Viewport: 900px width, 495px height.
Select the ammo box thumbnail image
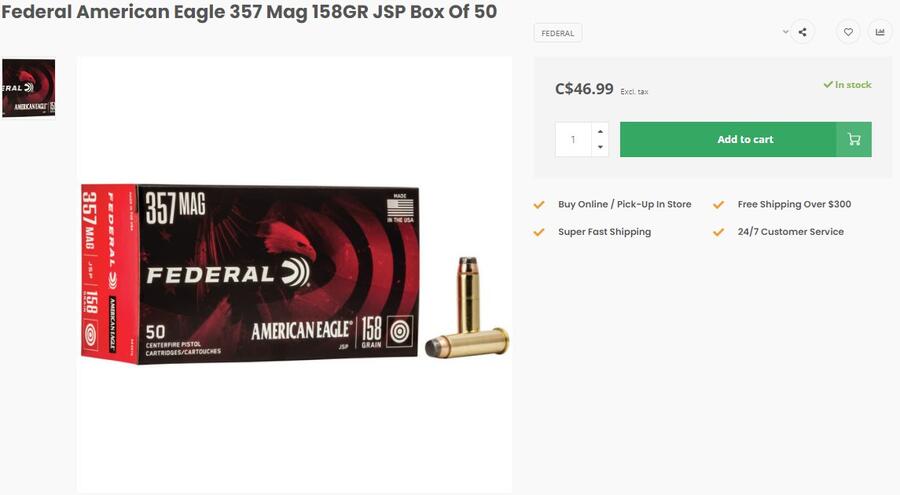tap(29, 88)
